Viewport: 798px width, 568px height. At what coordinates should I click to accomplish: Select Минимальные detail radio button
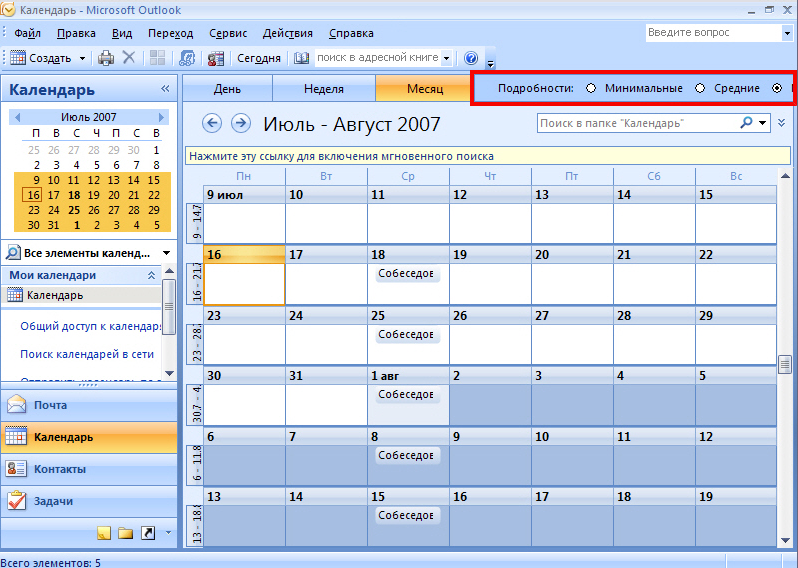click(591, 88)
